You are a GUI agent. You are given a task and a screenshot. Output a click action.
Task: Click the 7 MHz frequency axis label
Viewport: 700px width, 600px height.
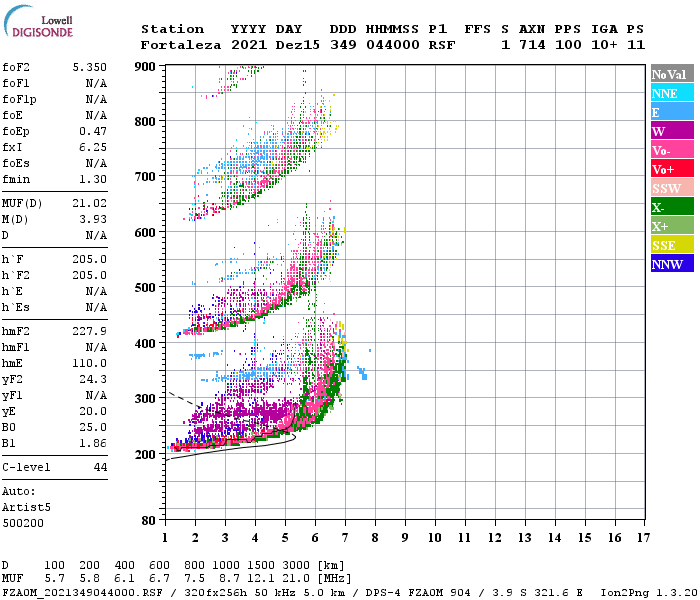[x=345, y=538]
